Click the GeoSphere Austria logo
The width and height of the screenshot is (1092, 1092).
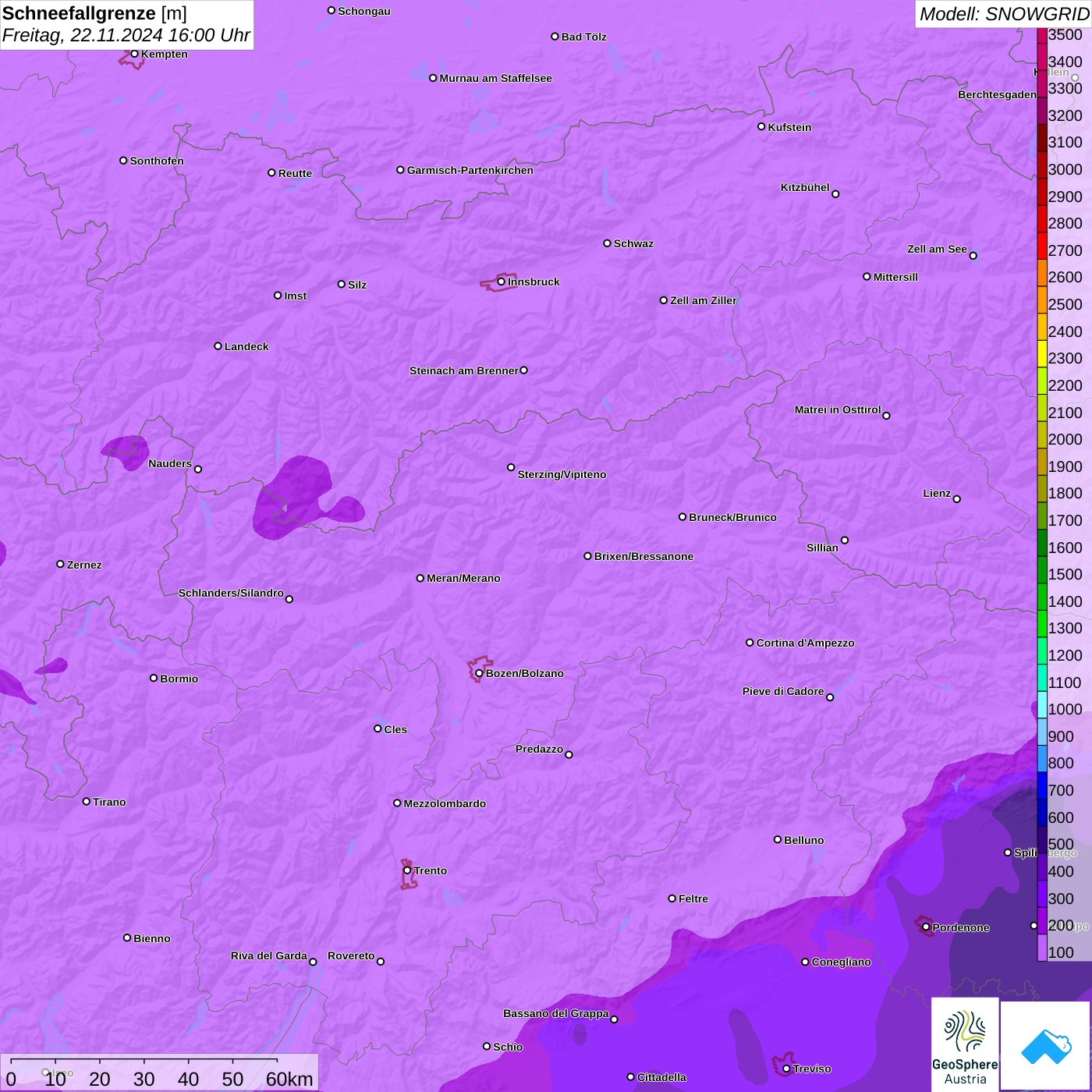(x=965, y=1044)
